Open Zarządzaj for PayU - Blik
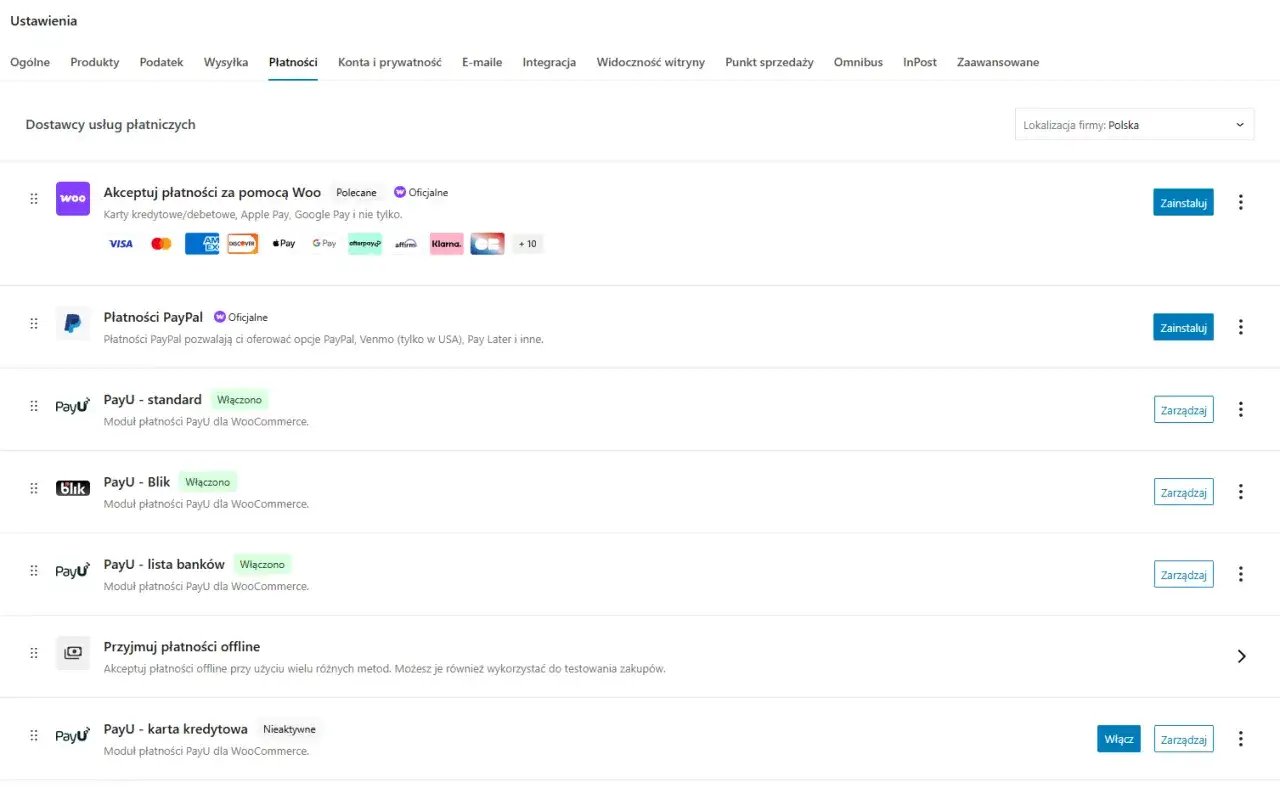The height and width of the screenshot is (799, 1280). coord(1183,491)
